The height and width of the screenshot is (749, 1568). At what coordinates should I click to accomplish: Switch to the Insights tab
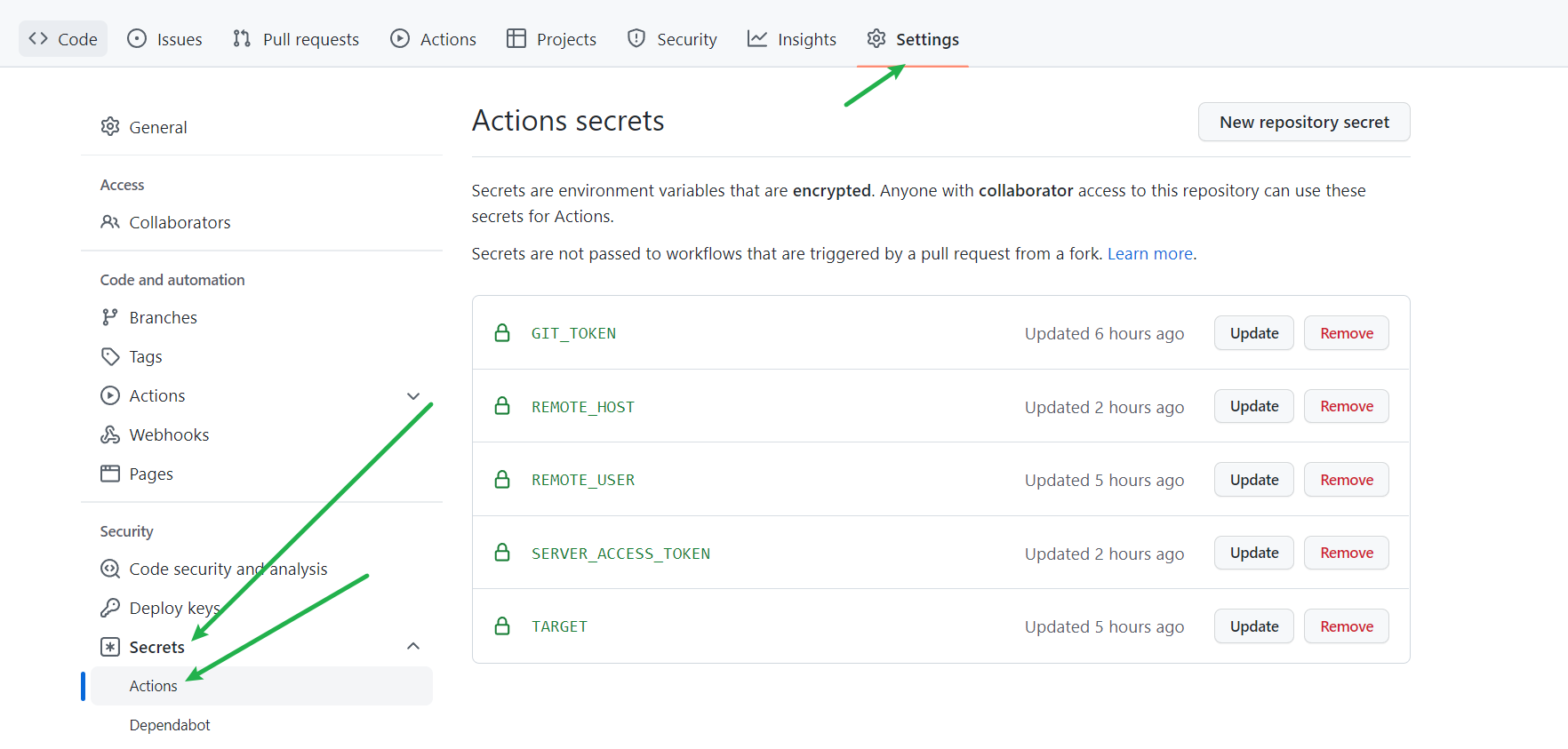click(x=792, y=39)
